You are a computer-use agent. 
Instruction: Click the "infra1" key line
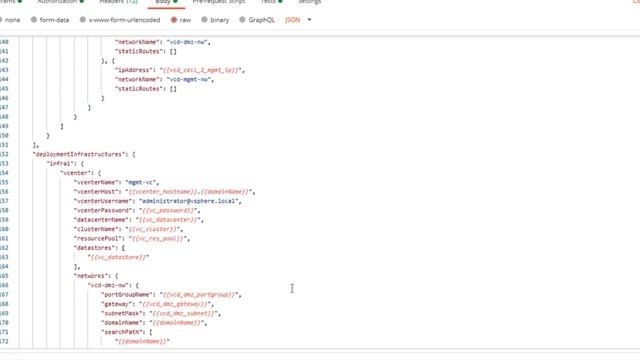pyautogui.click(x=65, y=164)
